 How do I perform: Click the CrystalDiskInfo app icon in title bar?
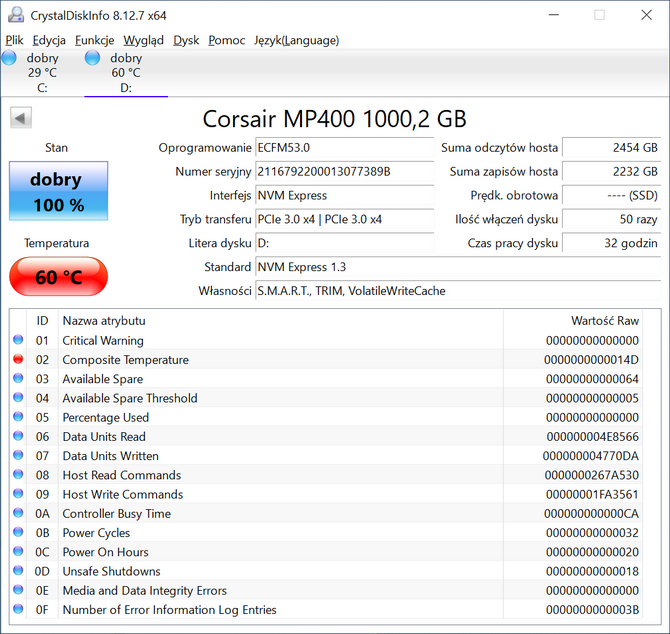(16, 15)
